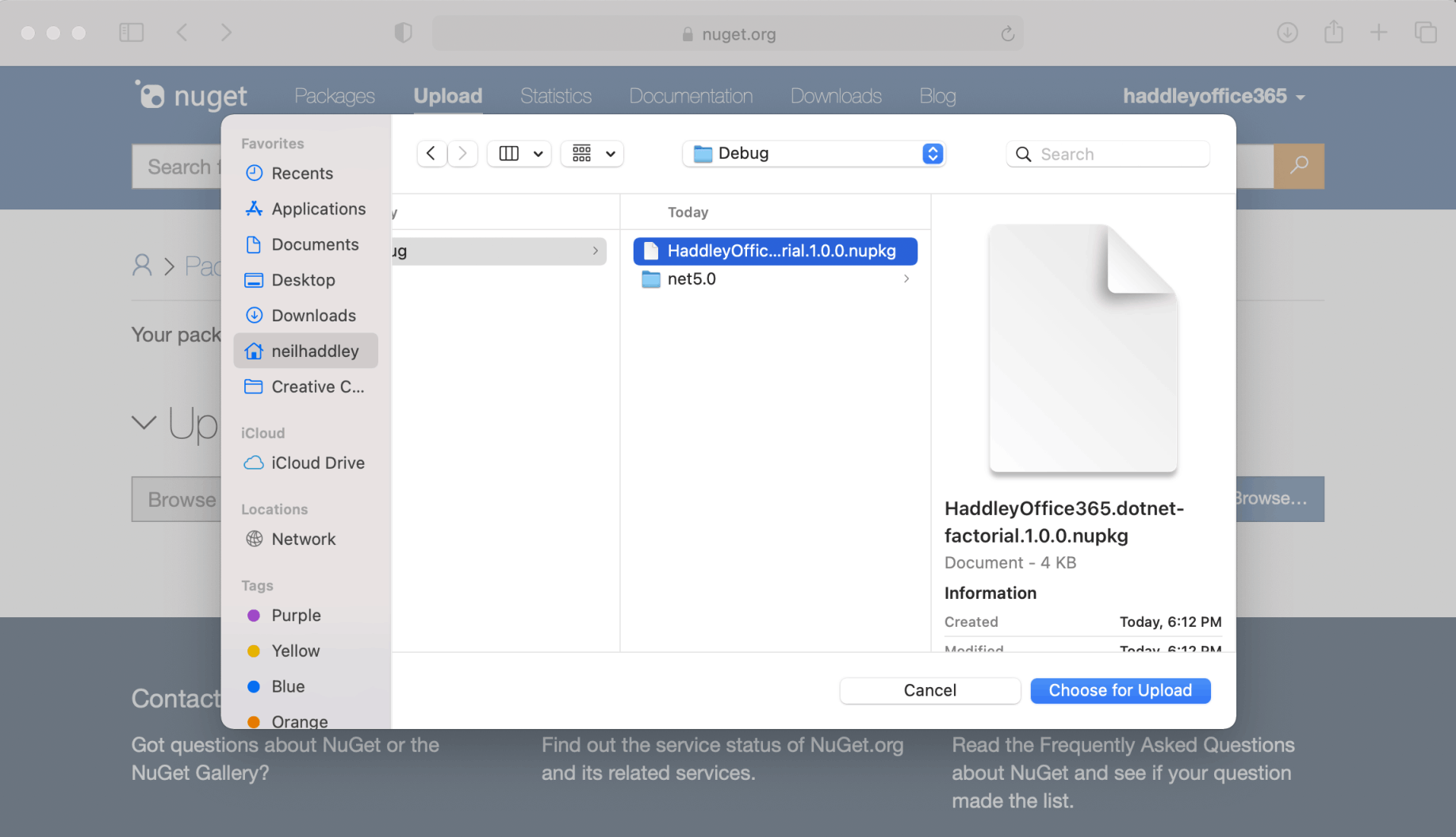The image size is (1456, 837).
Task: Select the HaddleyOffic...rial.1.0.0.nupkg file
Action: coord(776,251)
